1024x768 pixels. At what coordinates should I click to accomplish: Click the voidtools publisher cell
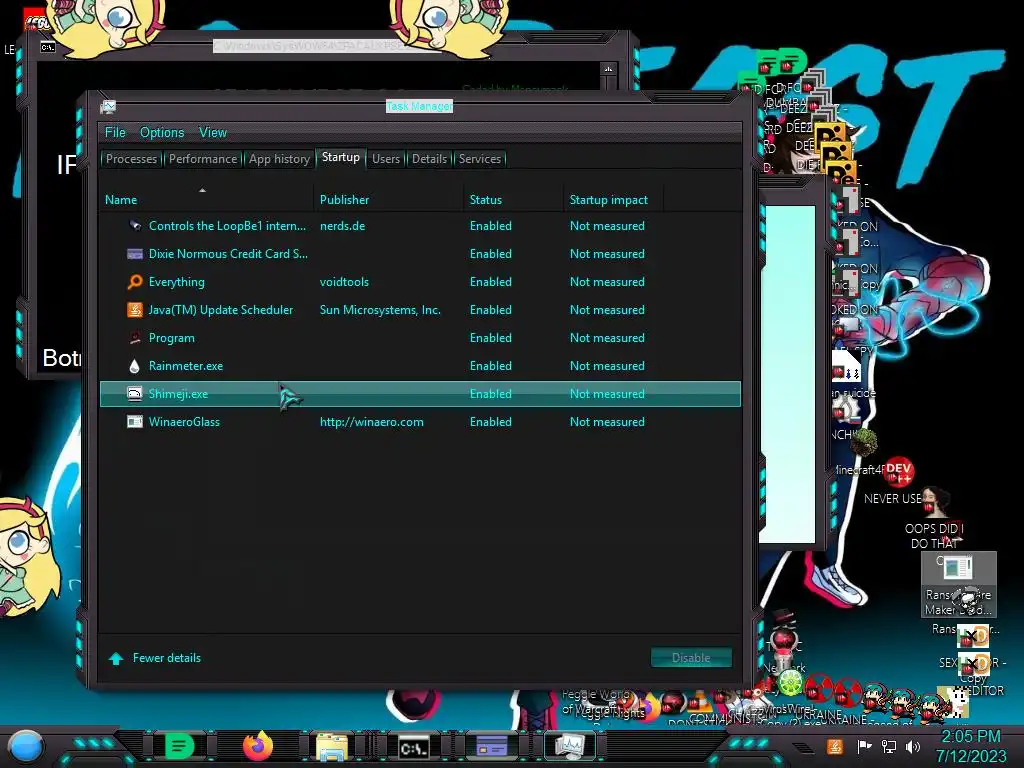(x=344, y=282)
